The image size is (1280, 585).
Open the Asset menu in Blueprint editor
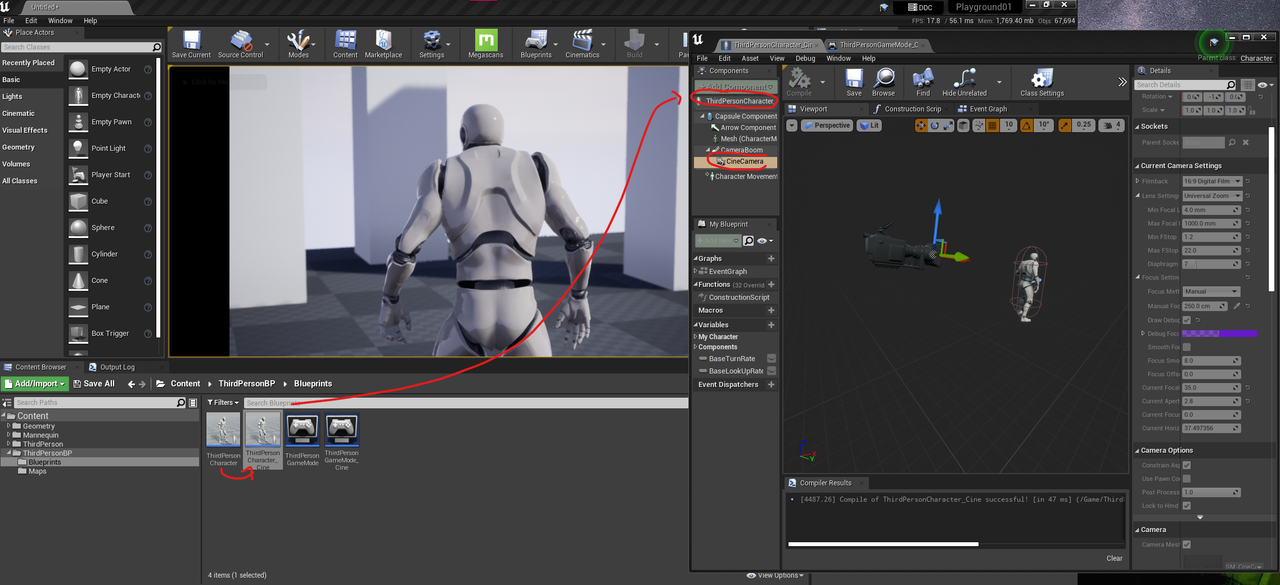[x=750, y=58]
